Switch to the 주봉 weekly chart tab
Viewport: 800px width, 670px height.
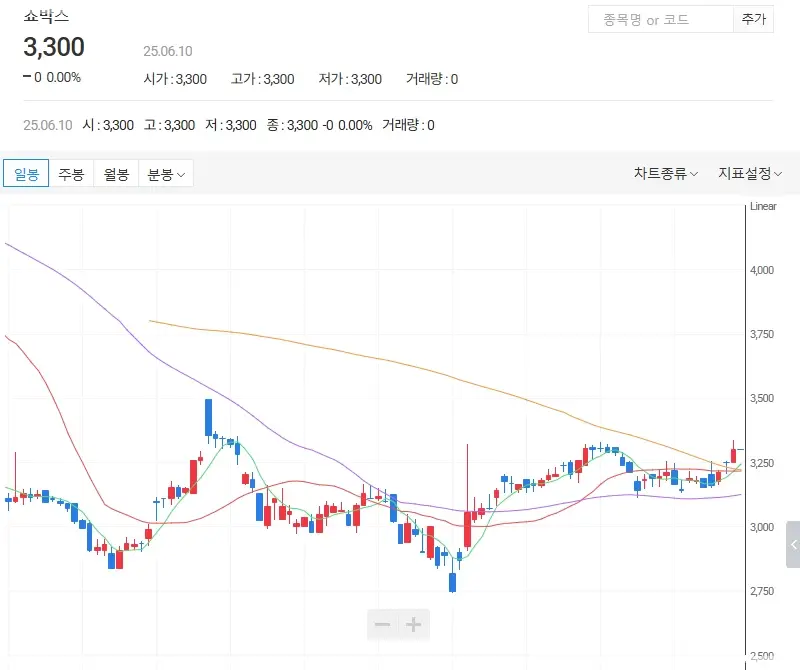point(71,174)
